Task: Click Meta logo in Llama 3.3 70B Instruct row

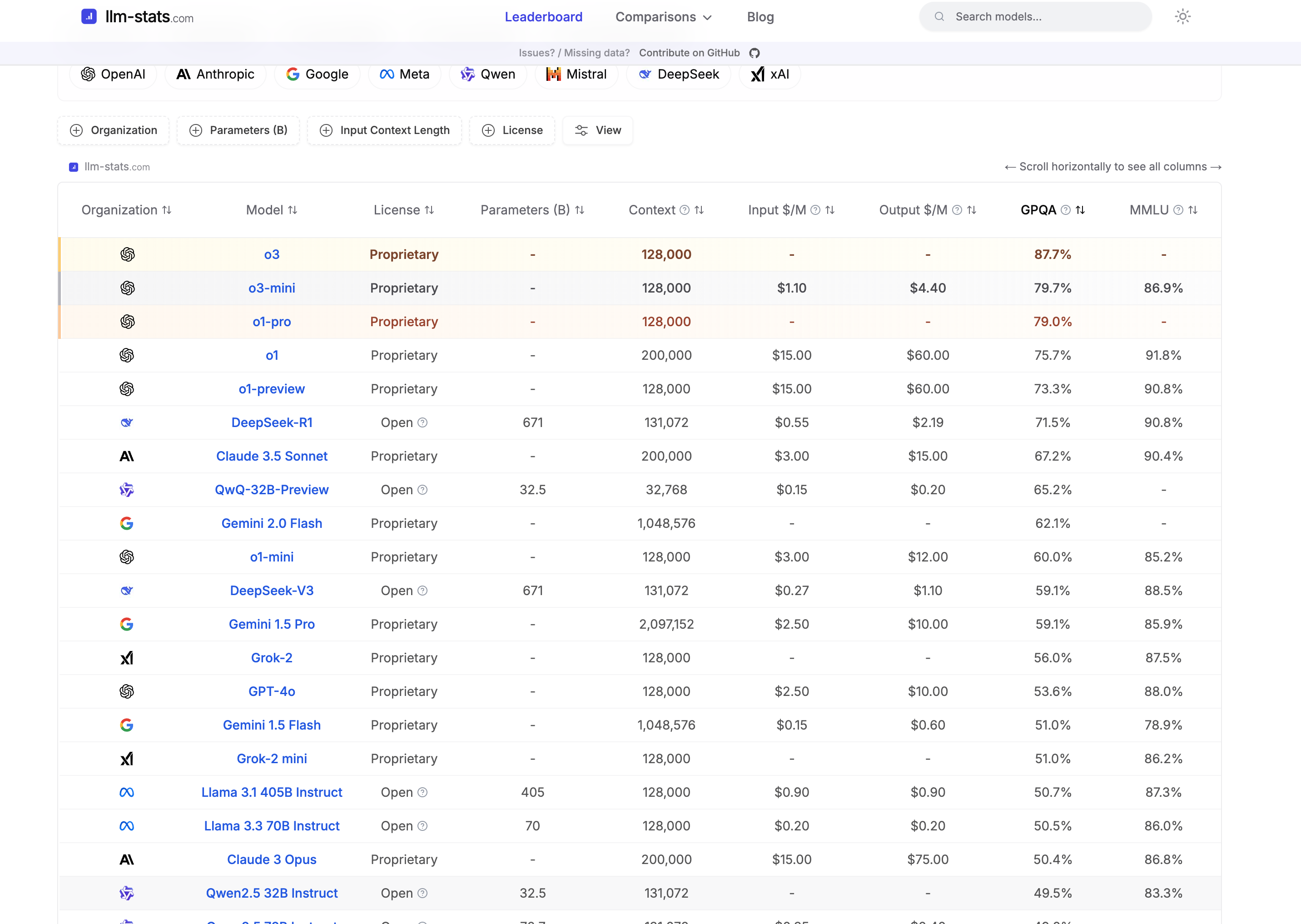Action: [x=127, y=825]
